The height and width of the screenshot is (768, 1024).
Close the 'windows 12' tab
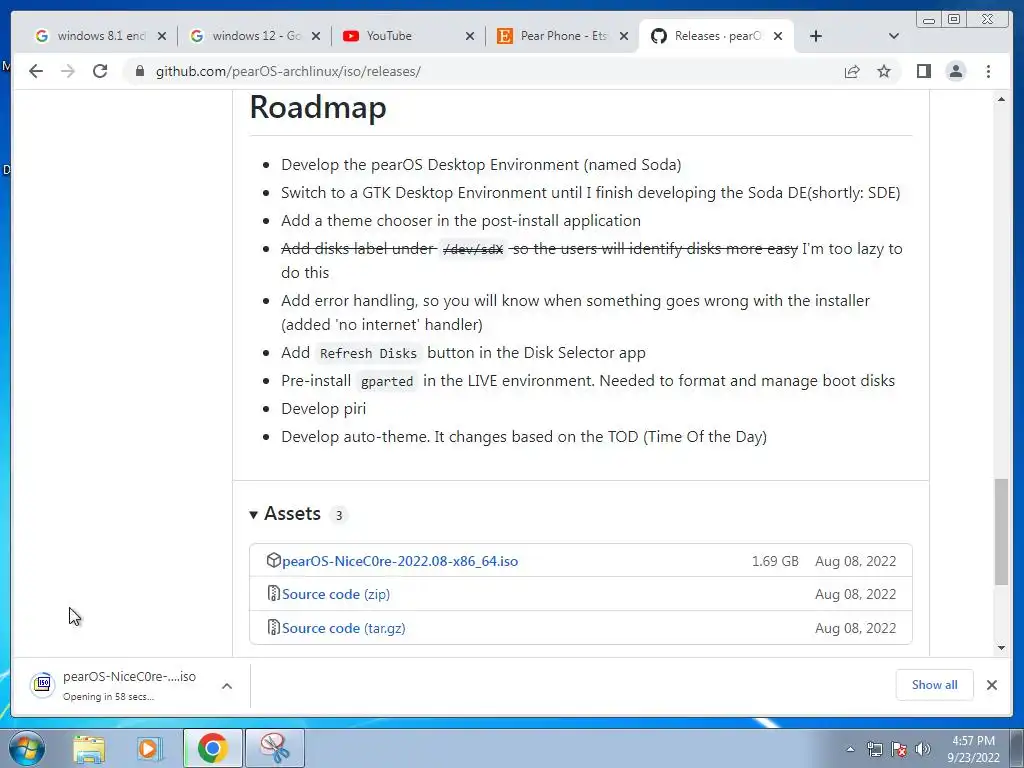tap(316, 36)
